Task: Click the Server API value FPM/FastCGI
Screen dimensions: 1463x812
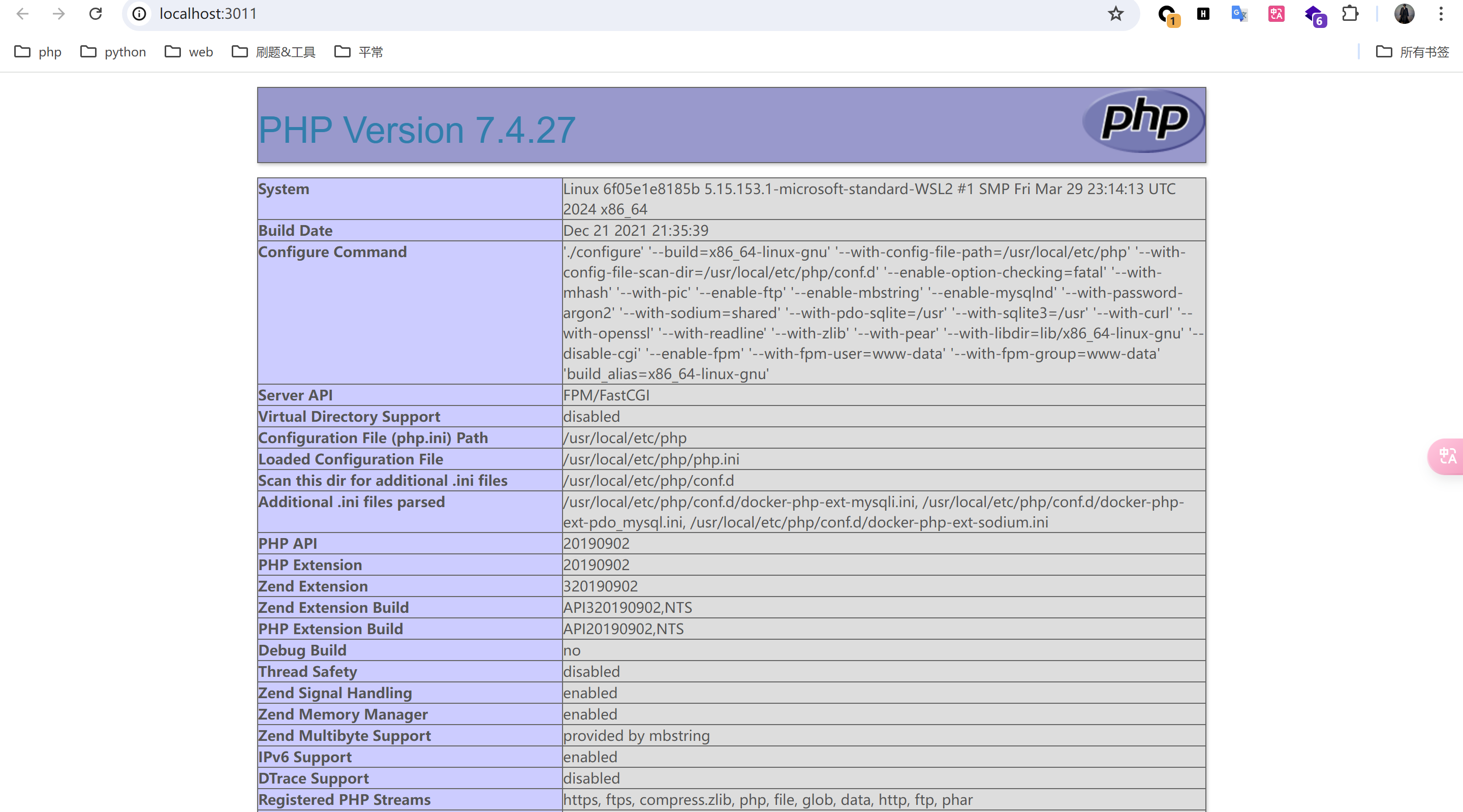Action: point(606,395)
